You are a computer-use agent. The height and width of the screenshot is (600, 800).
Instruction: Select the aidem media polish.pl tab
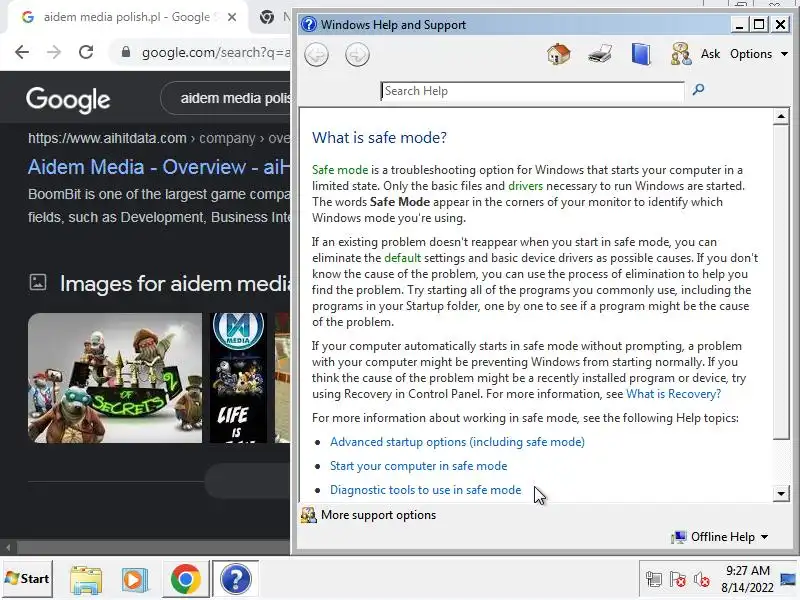[x=127, y=17]
